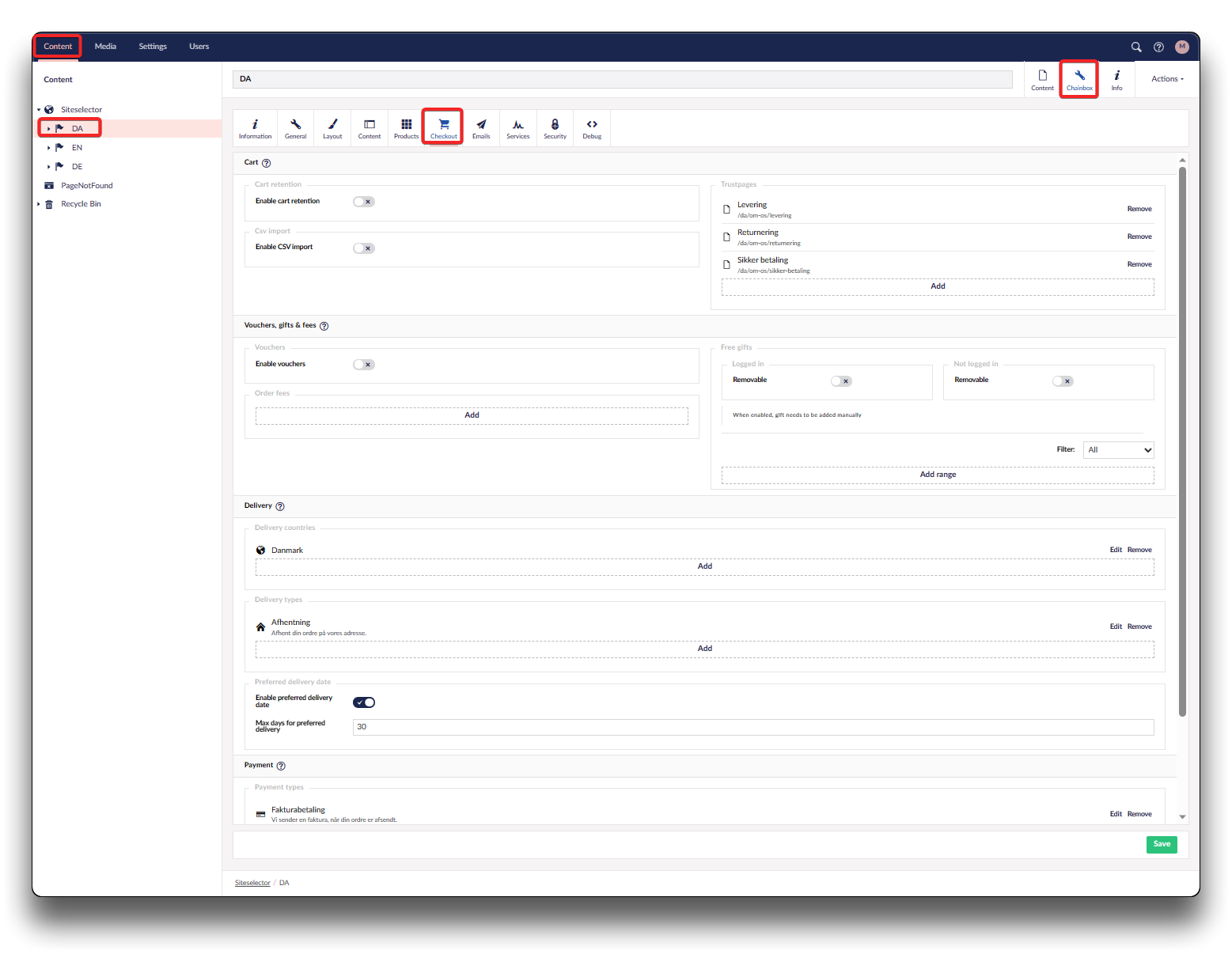Click the Cart section help icon

(267, 163)
